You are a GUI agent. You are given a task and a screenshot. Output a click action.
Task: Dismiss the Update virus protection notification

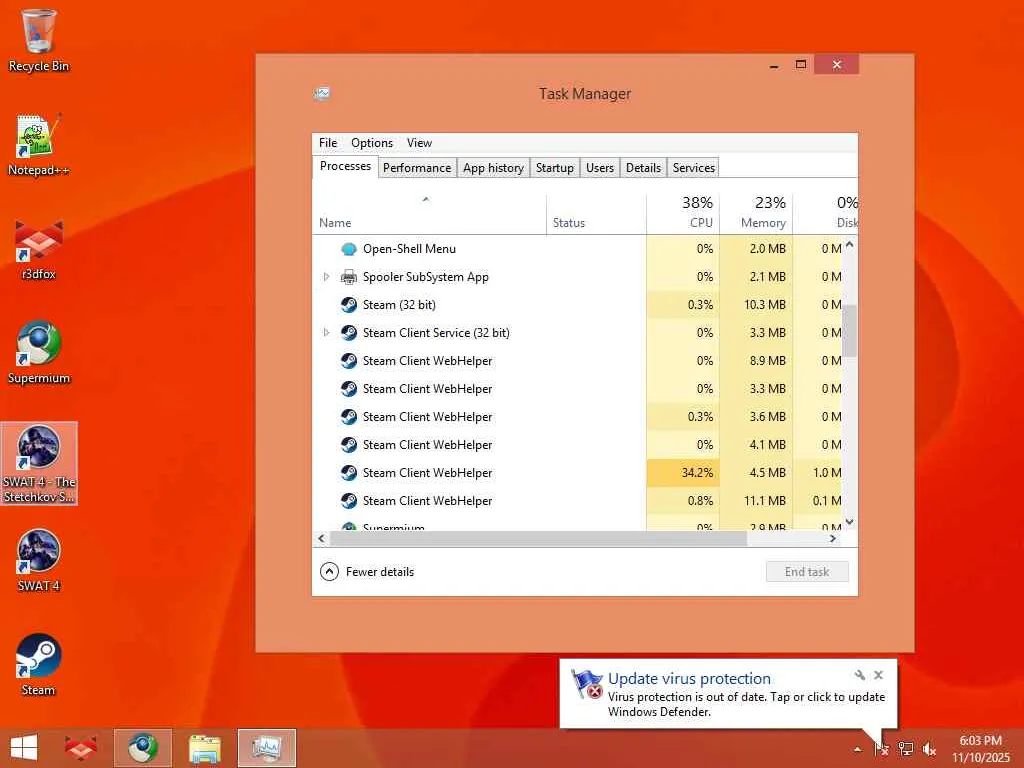click(x=878, y=675)
